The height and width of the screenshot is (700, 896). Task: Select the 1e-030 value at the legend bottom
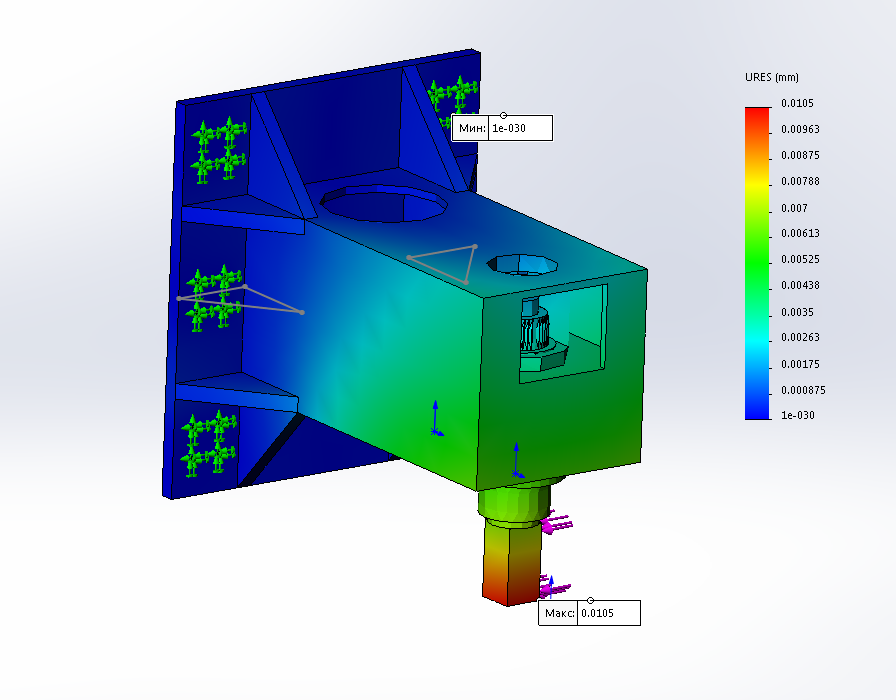(798, 415)
